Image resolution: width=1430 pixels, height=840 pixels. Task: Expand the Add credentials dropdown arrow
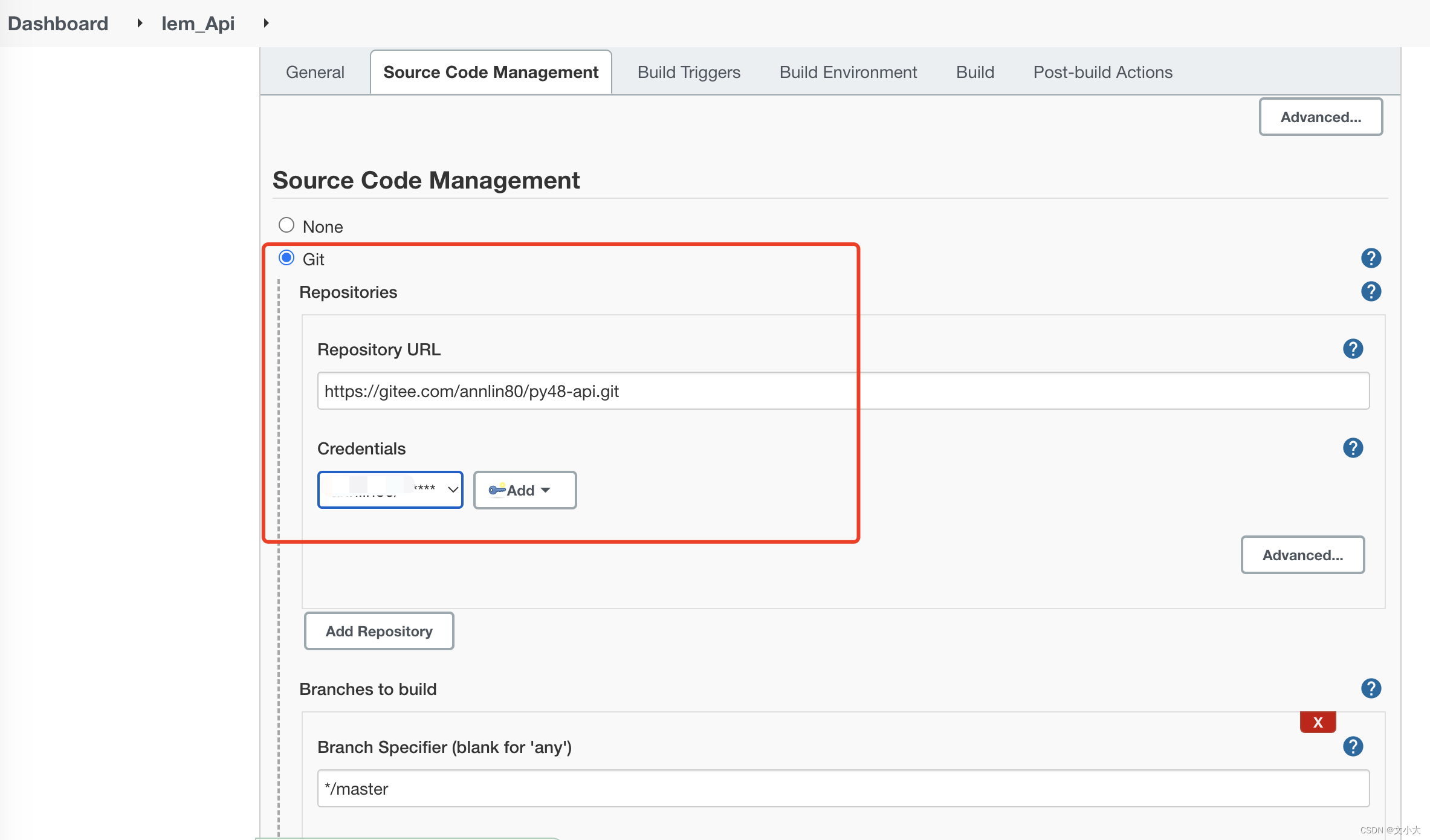pos(546,490)
